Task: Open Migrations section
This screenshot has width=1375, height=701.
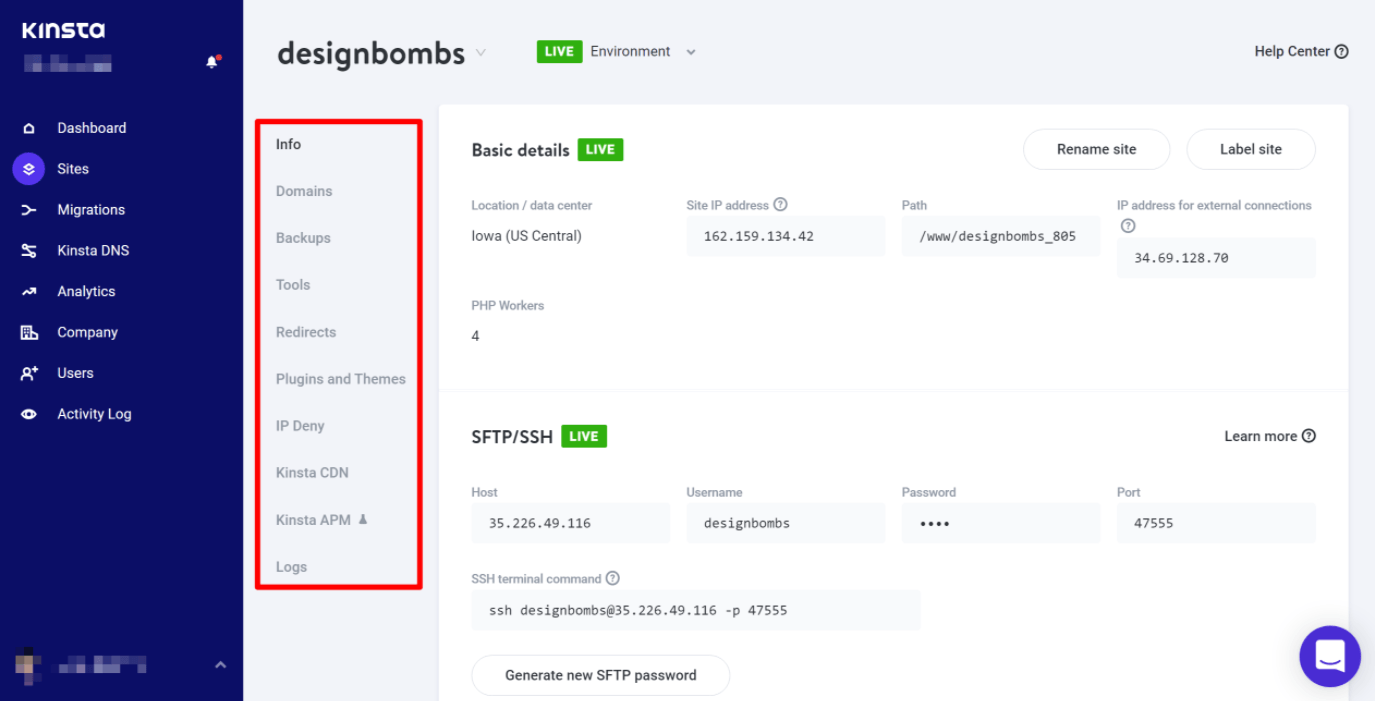Action: point(91,210)
